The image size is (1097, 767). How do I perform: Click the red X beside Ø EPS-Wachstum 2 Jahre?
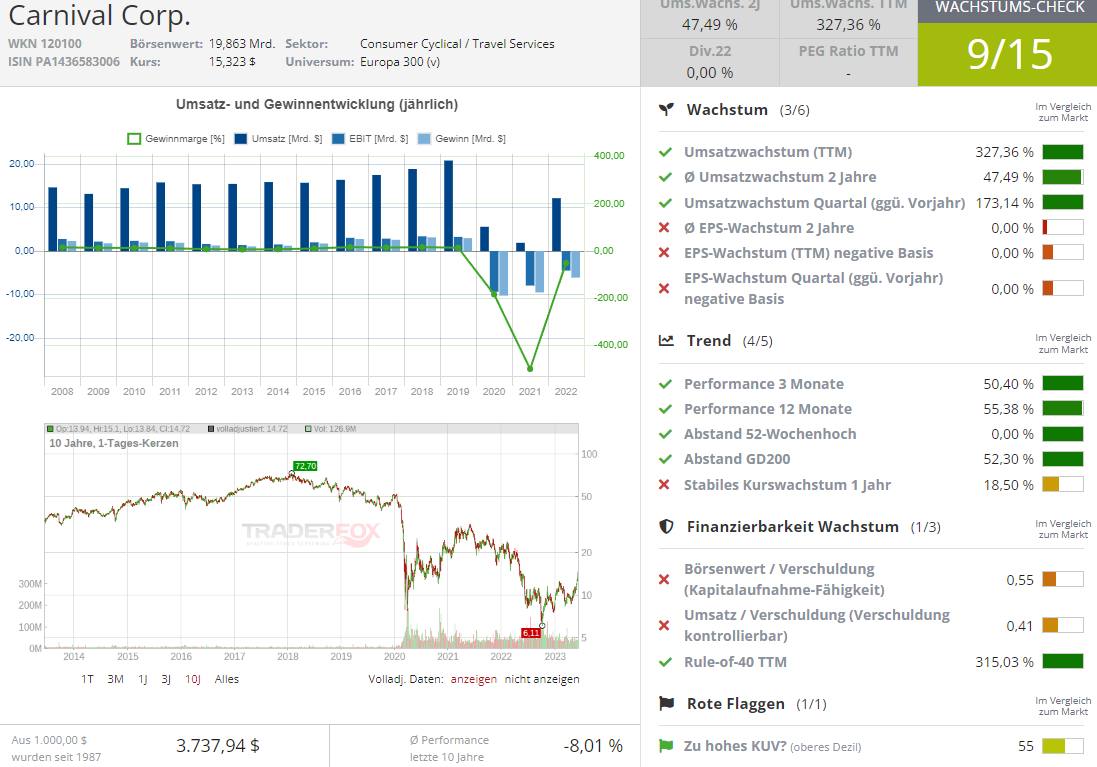click(x=665, y=227)
